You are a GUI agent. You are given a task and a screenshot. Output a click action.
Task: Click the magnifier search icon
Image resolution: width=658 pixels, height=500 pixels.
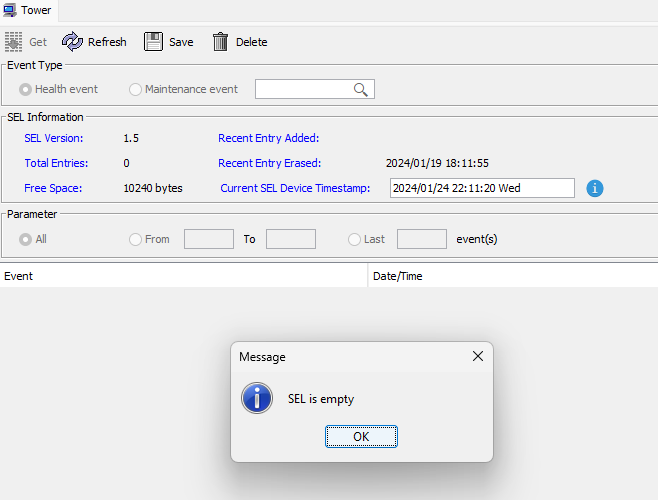(360, 89)
